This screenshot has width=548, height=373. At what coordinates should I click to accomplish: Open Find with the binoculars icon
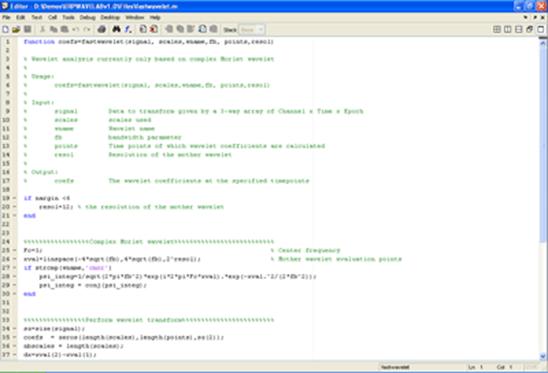(x=116, y=29)
